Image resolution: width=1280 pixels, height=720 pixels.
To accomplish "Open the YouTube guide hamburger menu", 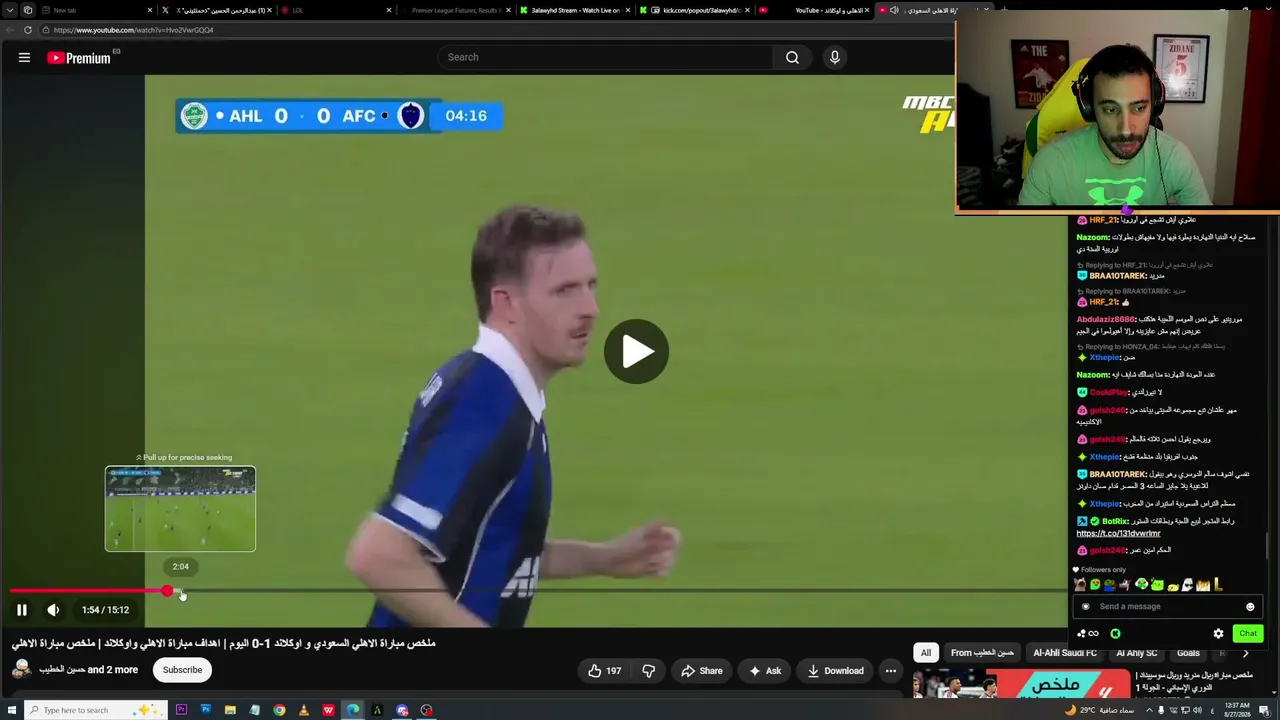I will click(x=24, y=57).
